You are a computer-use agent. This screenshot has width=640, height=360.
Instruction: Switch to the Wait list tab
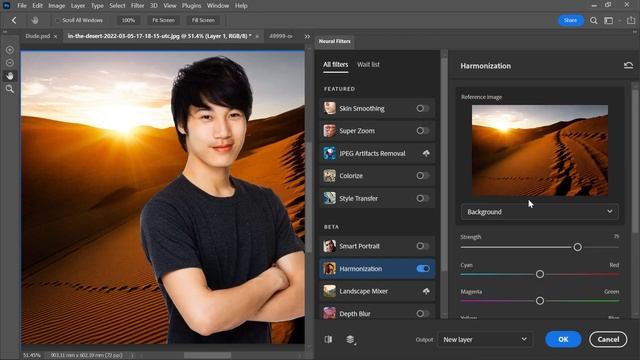point(368,64)
